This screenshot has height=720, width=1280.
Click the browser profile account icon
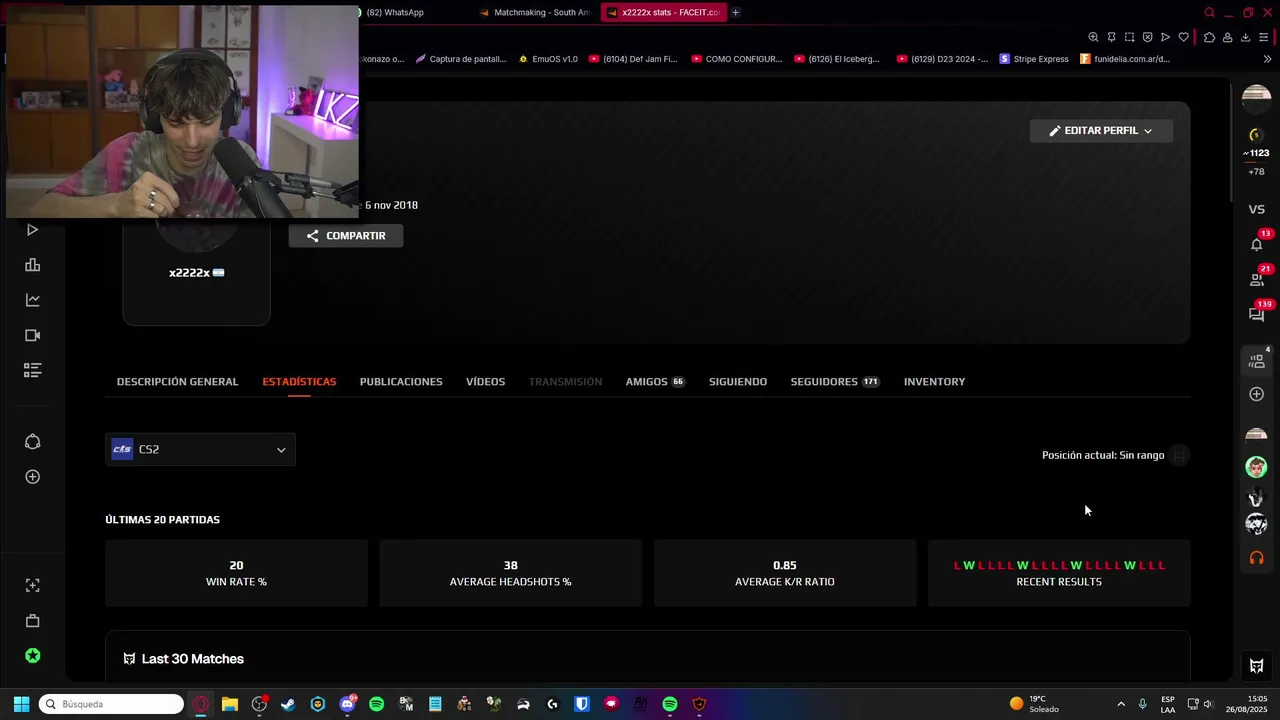(x=1227, y=37)
